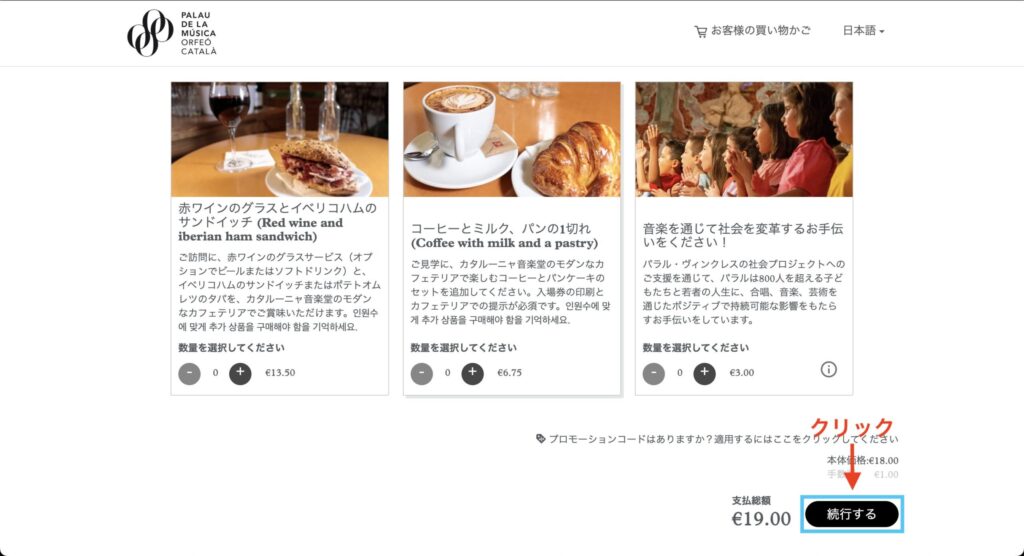The width and height of the screenshot is (1024, 556).
Task: Click the red wine and iberian ham sandwich title
Action: pos(278,222)
